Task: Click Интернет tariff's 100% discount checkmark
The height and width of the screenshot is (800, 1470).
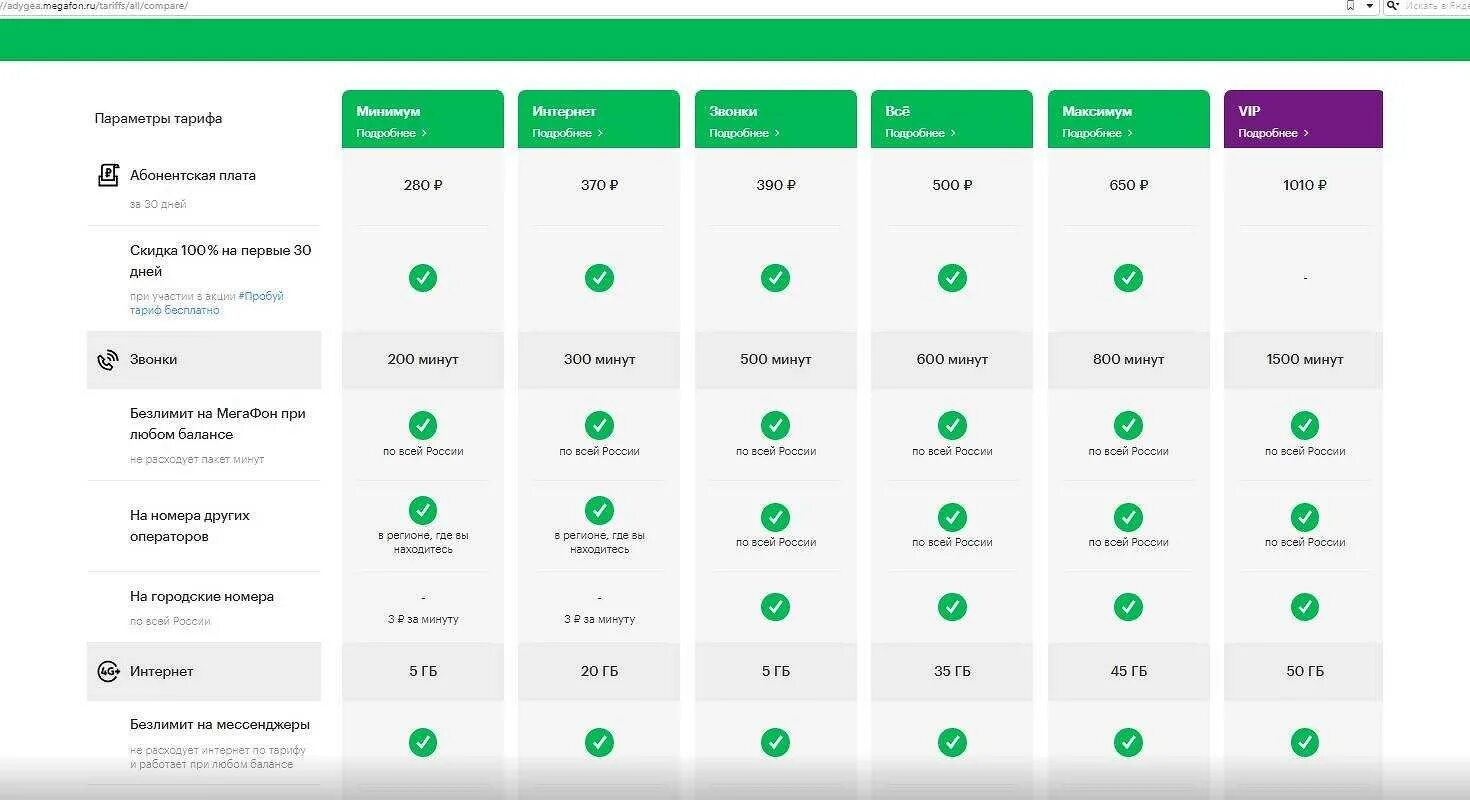Action: (x=599, y=278)
